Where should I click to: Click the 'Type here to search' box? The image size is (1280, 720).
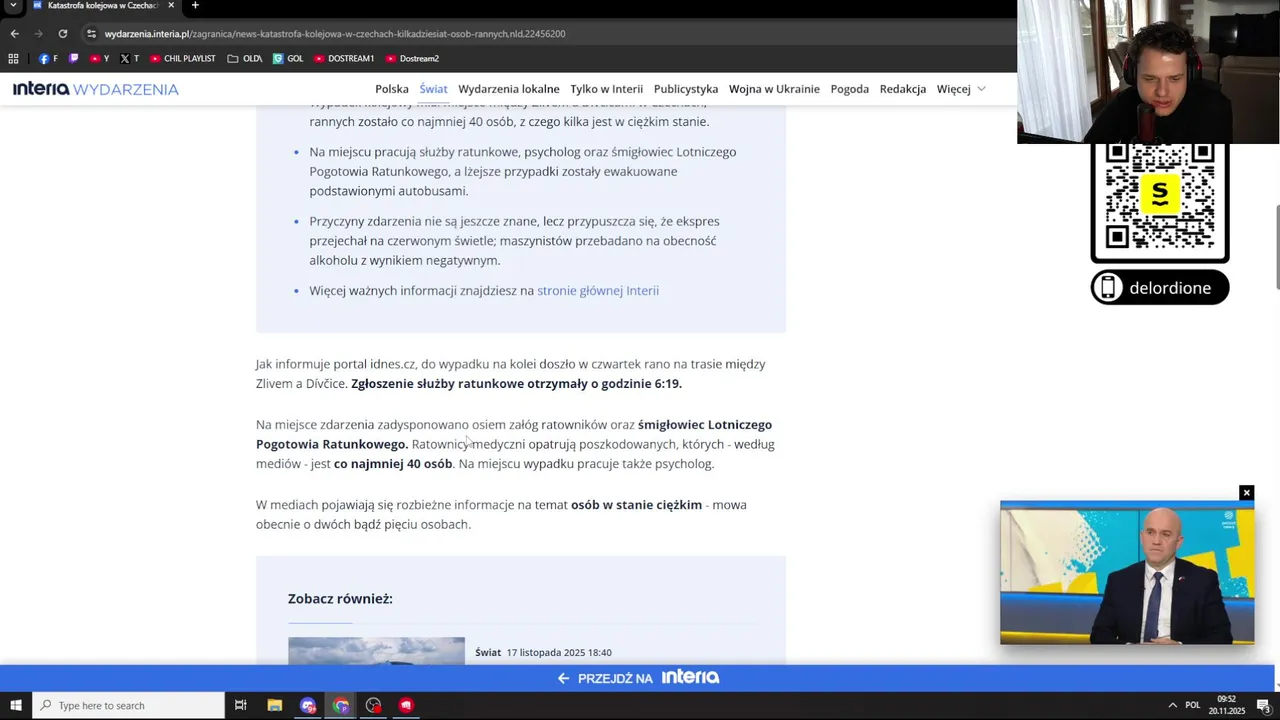(x=128, y=706)
